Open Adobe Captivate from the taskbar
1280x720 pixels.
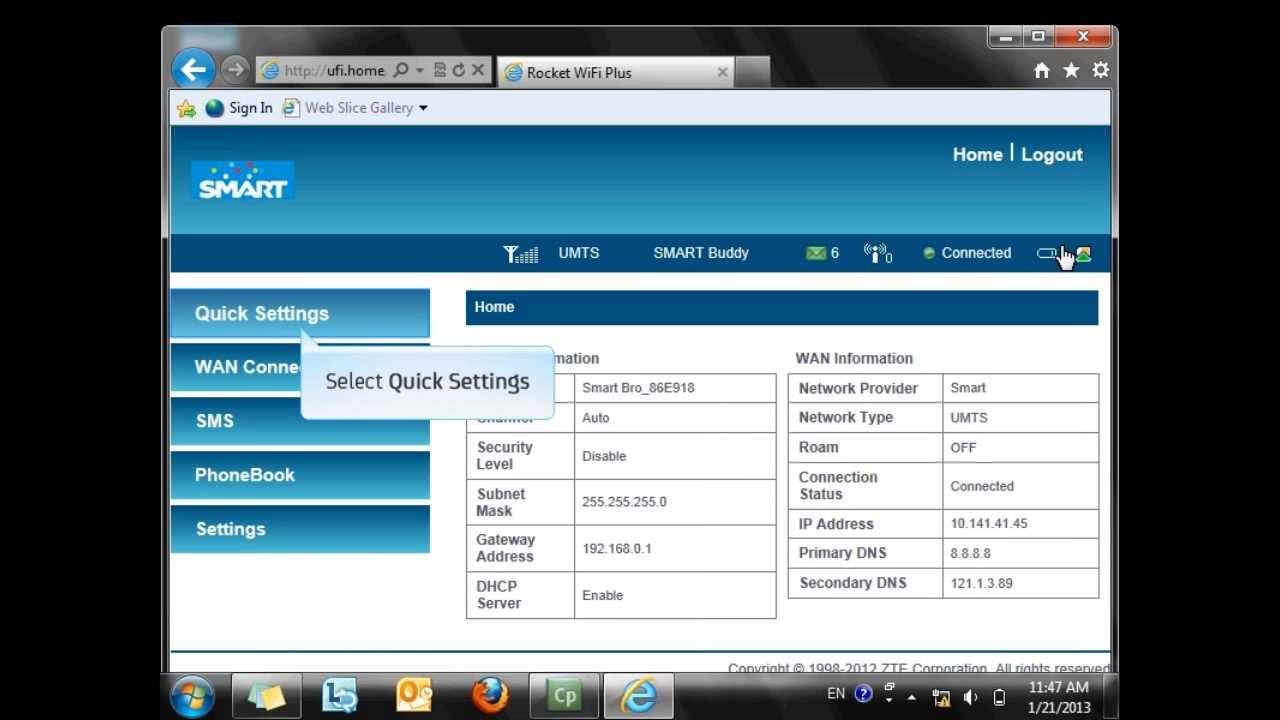(x=564, y=696)
